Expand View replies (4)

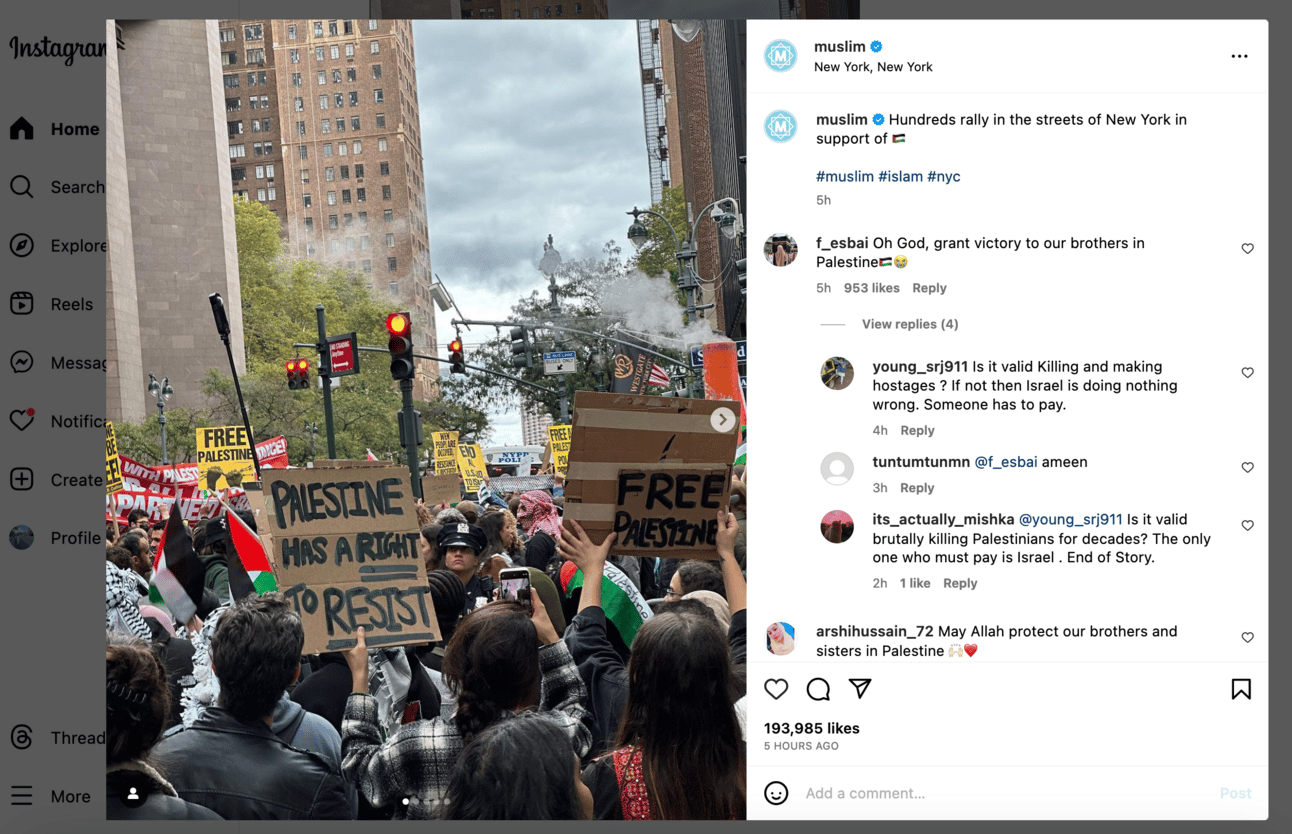point(910,324)
